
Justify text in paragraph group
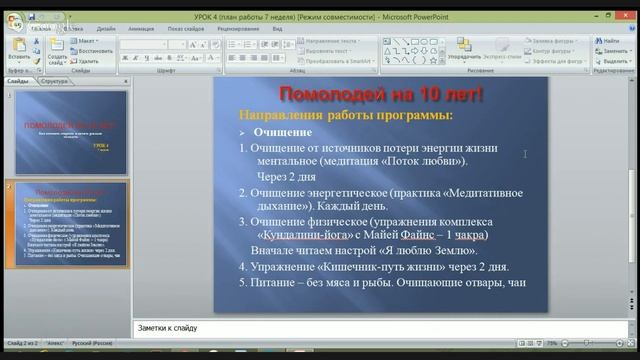click(264, 58)
